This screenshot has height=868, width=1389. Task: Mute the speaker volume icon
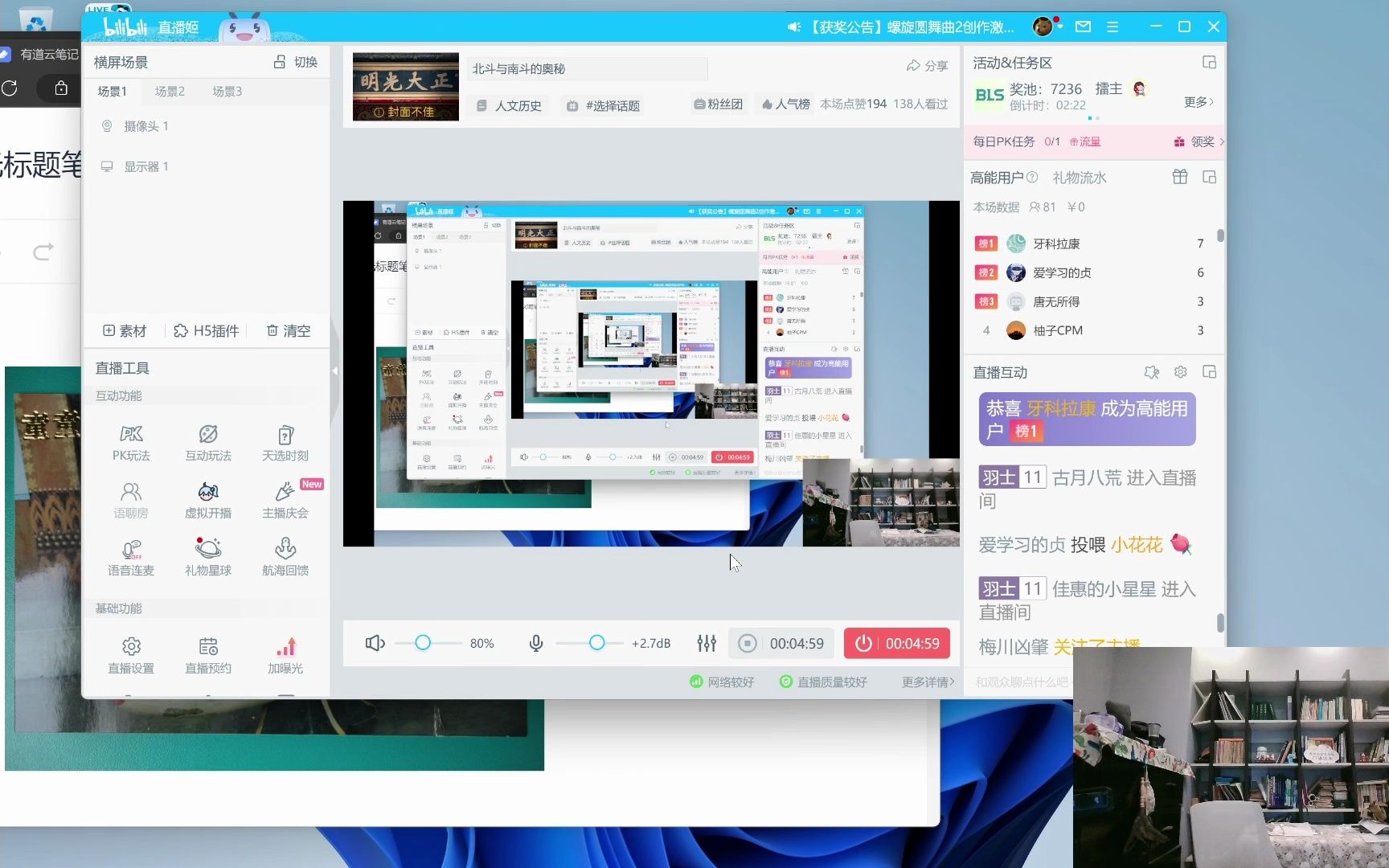click(x=375, y=643)
